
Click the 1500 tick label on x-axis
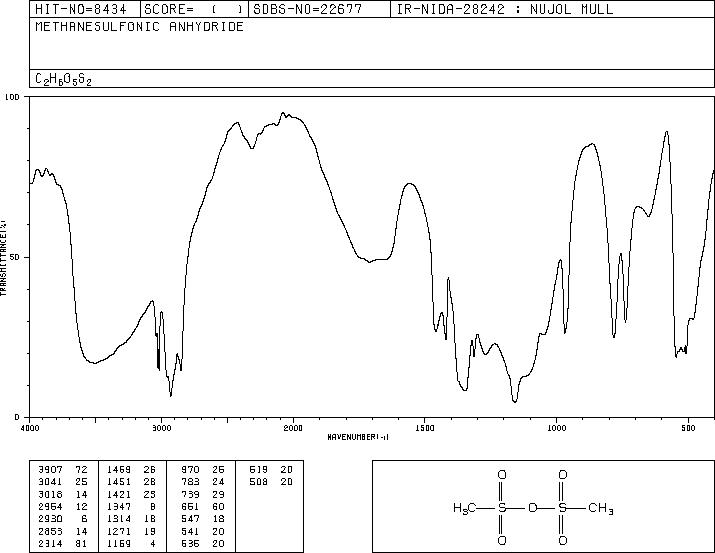(425, 428)
